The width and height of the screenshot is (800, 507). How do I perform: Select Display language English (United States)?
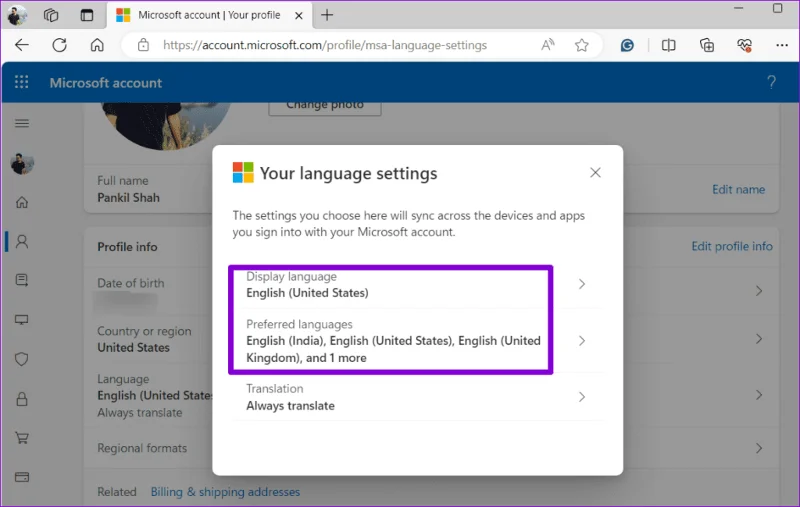[307, 293]
